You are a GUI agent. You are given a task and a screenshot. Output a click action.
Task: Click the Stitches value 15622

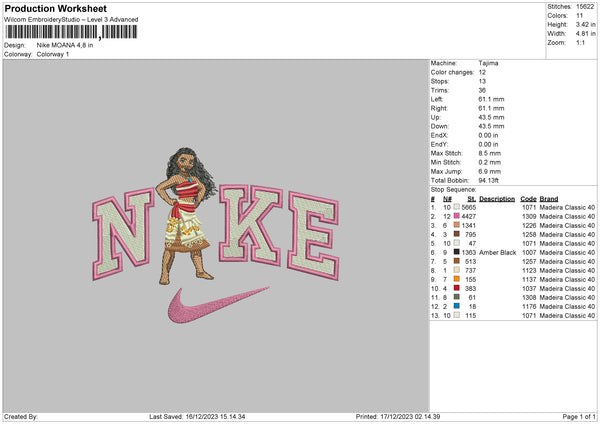(x=585, y=7)
